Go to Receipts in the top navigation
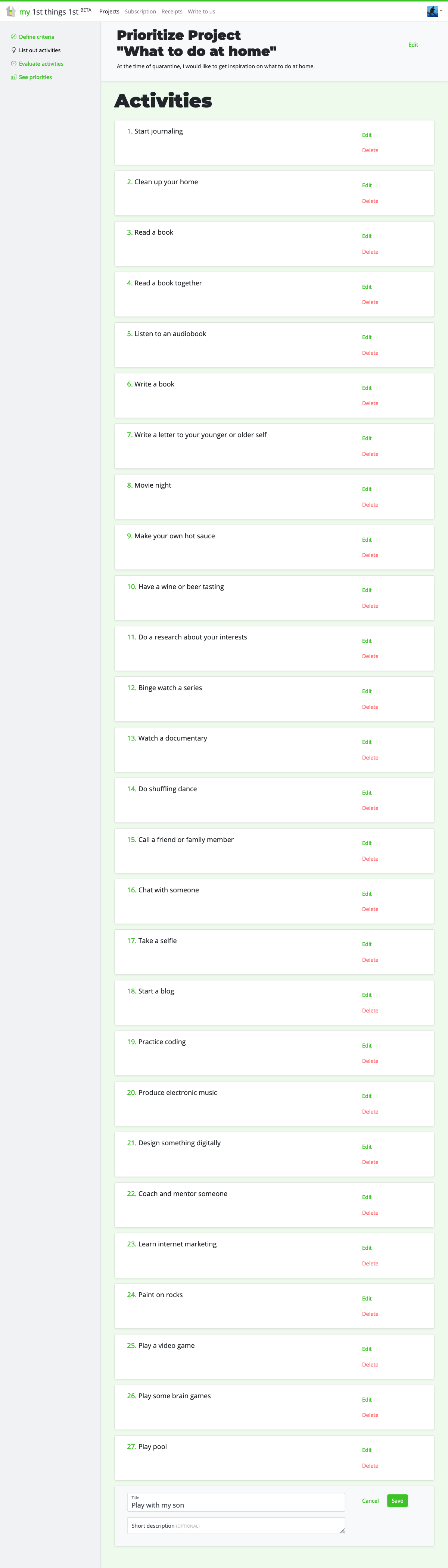The height and width of the screenshot is (1568, 448). (172, 12)
